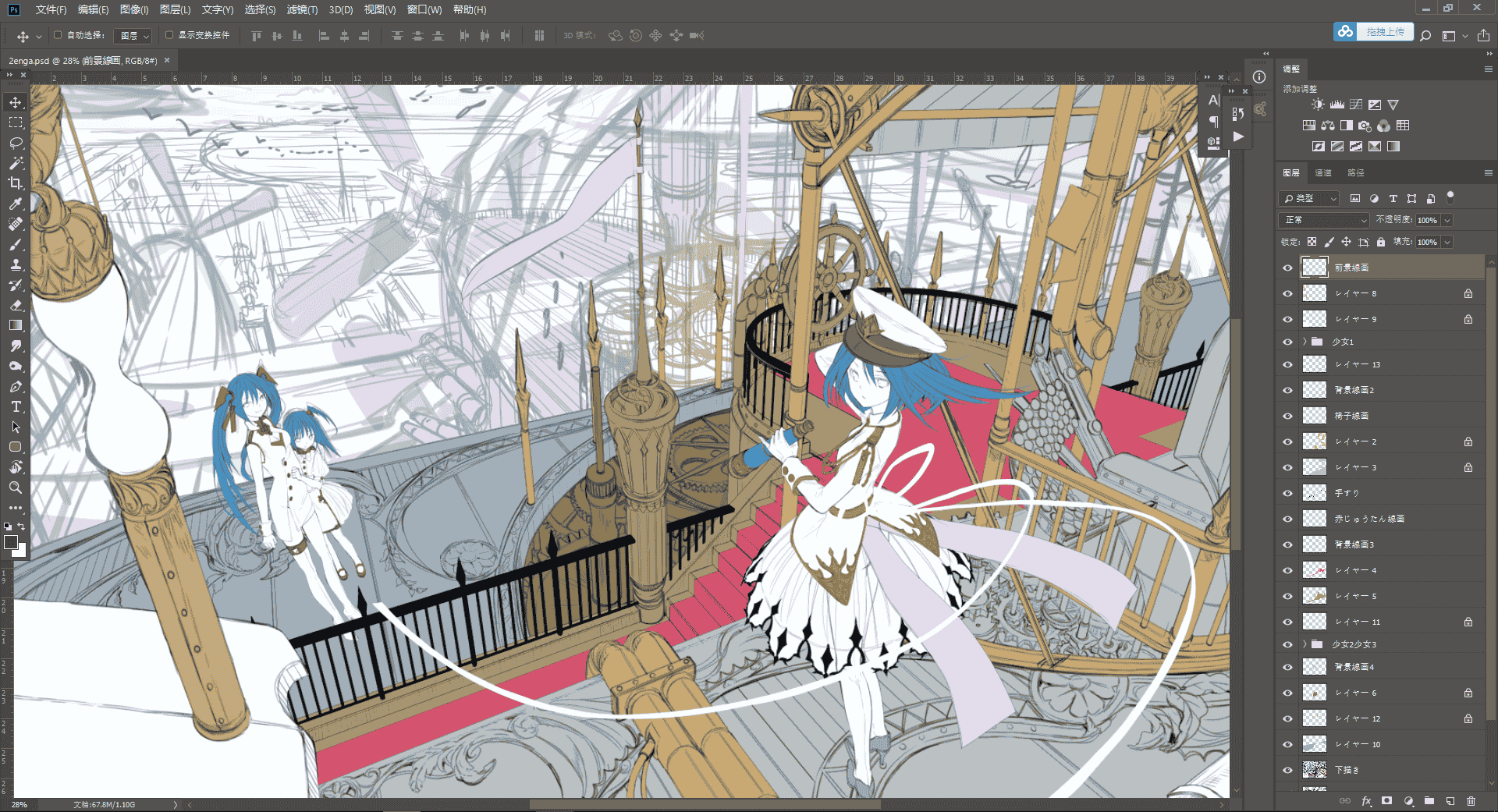Add a Brightness/Contrast adjustment
Viewport: 1498px width, 812px height.
tap(1318, 105)
